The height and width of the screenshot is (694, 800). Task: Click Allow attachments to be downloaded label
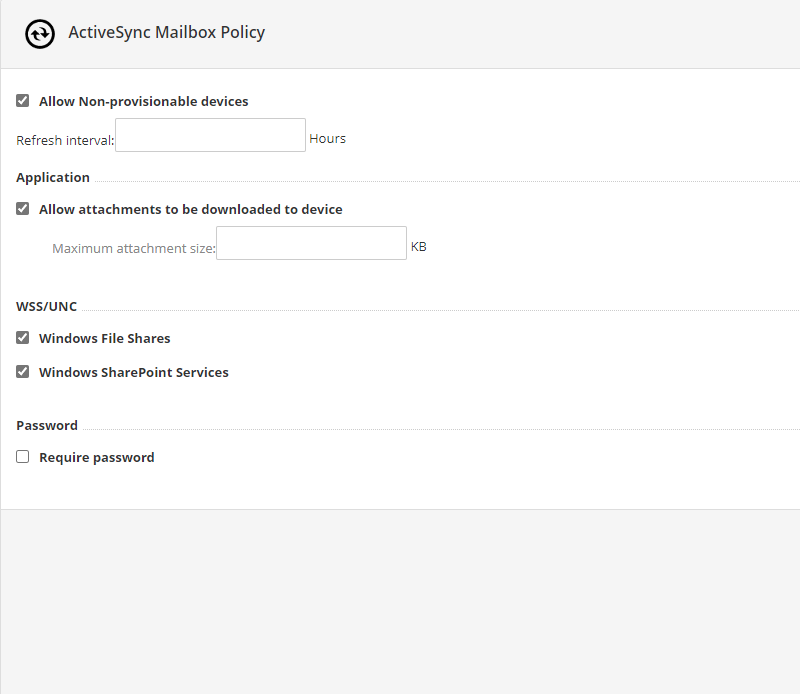click(191, 210)
